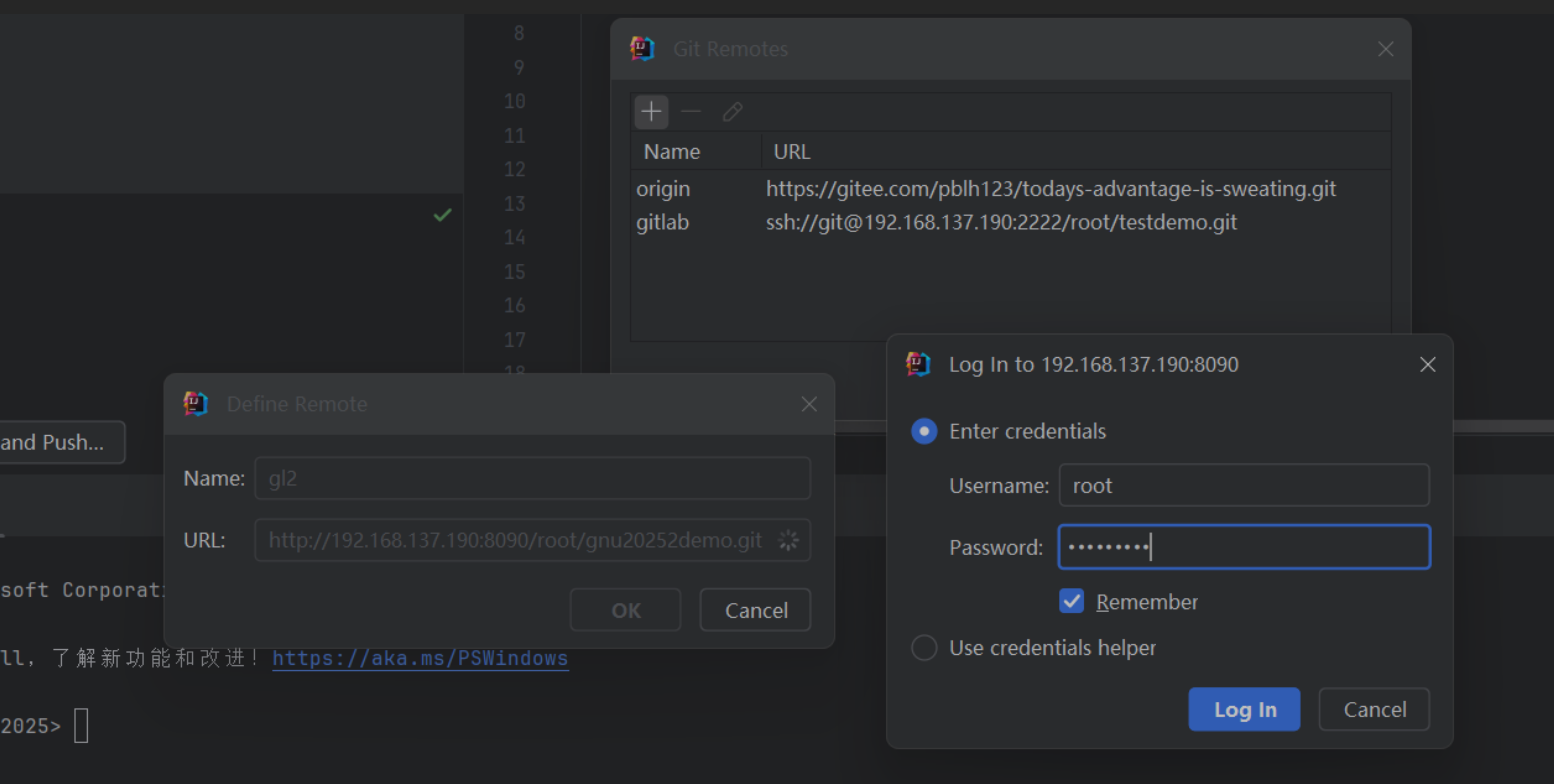Click the terminal prompt cursor
Screen dimensions: 1554x784
81,725
